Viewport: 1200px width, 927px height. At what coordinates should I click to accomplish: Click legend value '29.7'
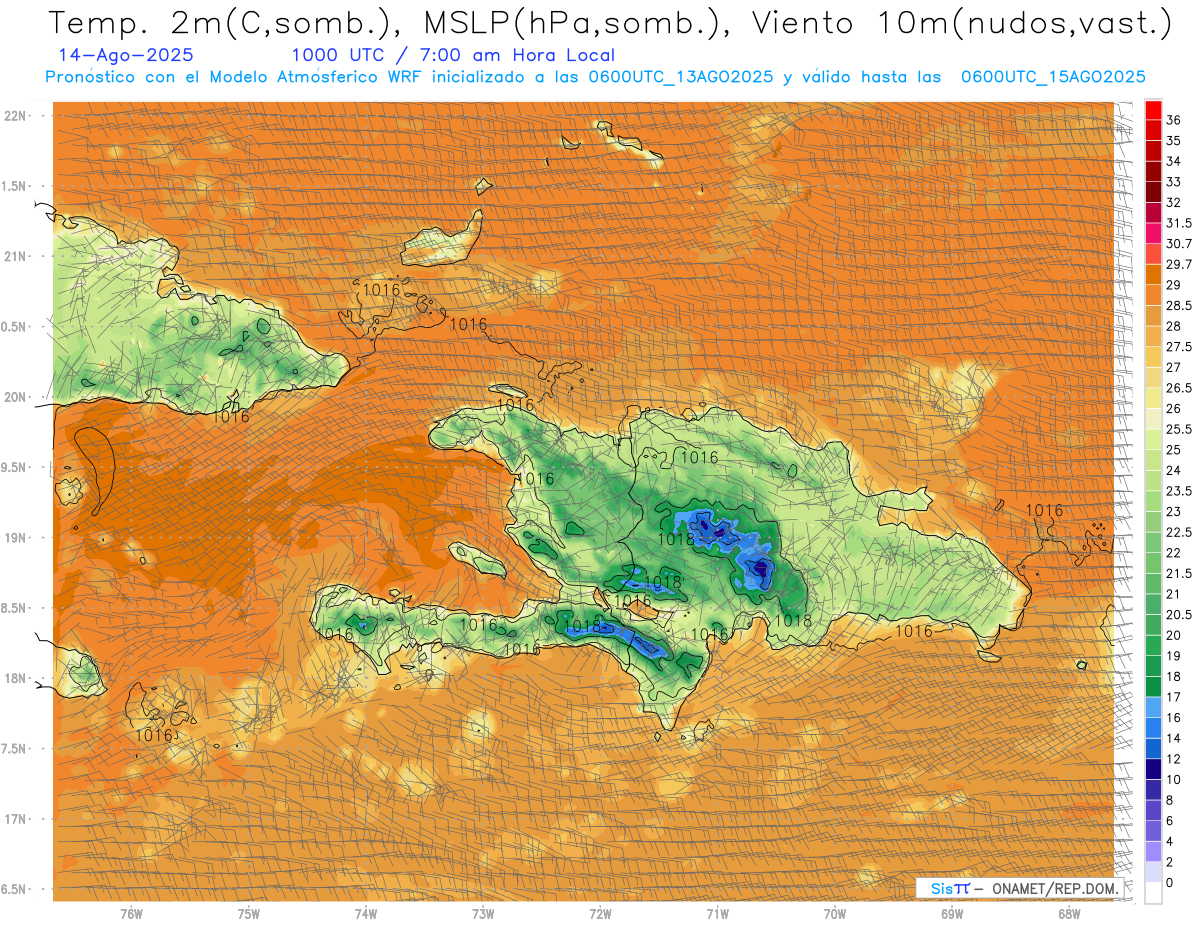(1179, 264)
